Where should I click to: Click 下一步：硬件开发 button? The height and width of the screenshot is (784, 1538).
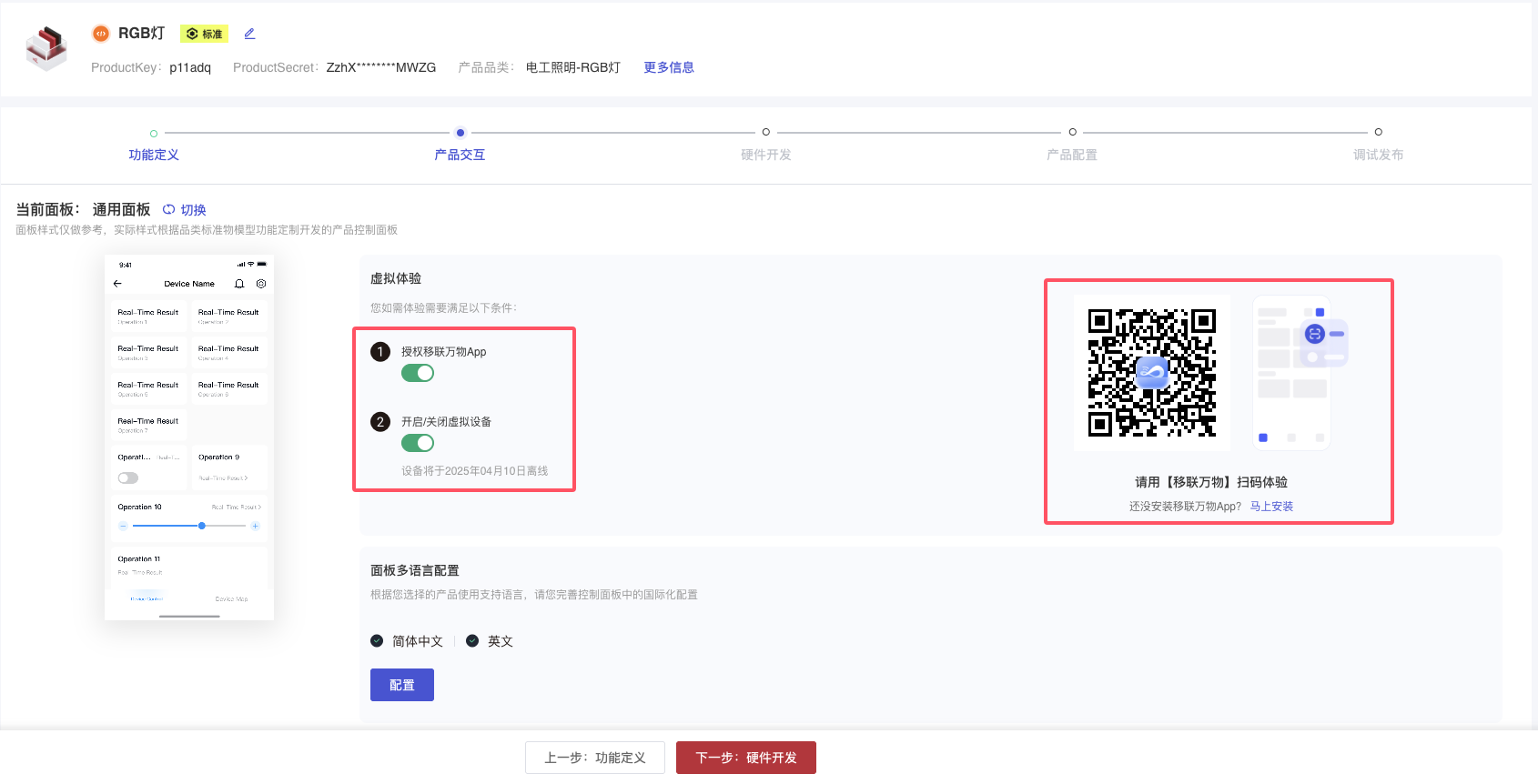pos(746,758)
